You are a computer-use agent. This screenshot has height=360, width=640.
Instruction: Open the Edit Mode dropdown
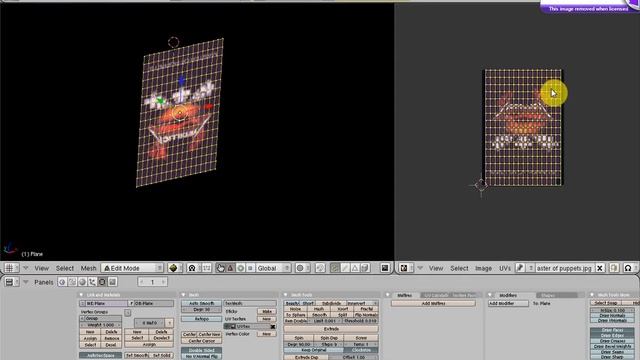point(132,268)
